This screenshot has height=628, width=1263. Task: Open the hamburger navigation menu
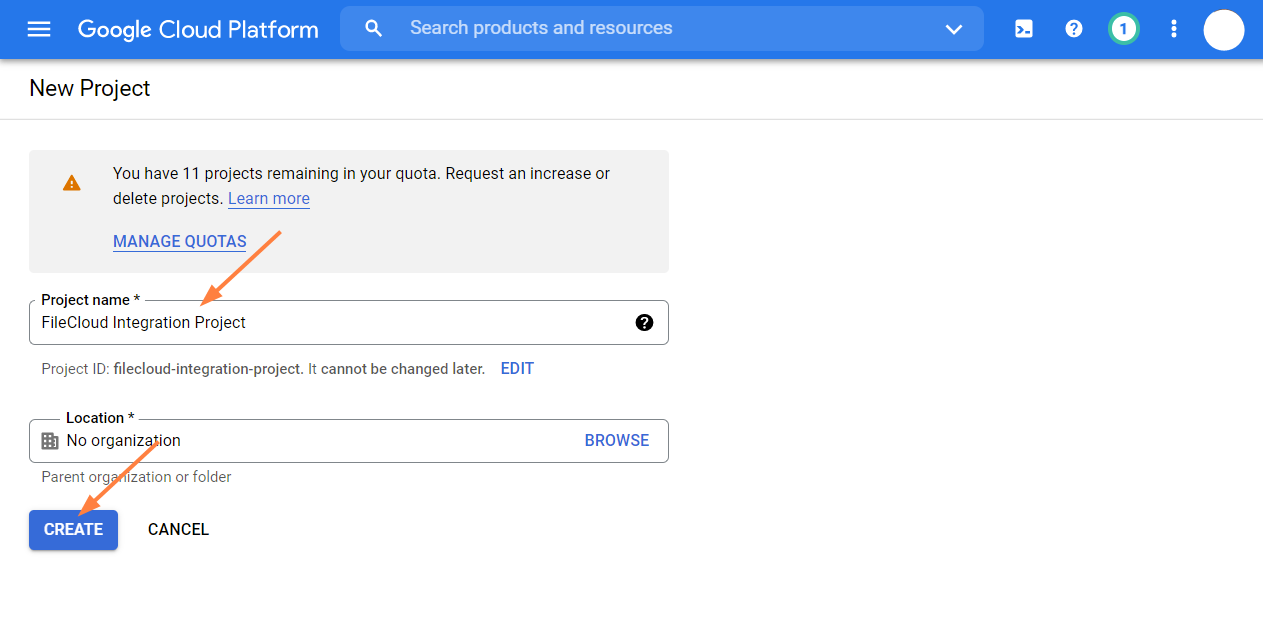(x=39, y=29)
